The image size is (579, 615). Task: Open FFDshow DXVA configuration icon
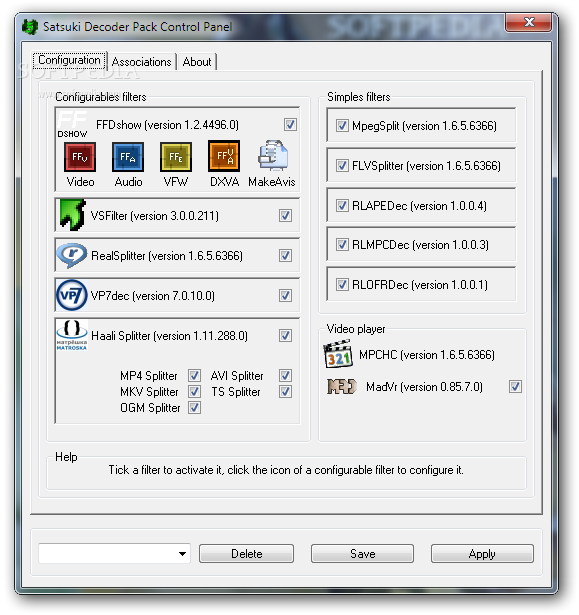click(x=224, y=156)
